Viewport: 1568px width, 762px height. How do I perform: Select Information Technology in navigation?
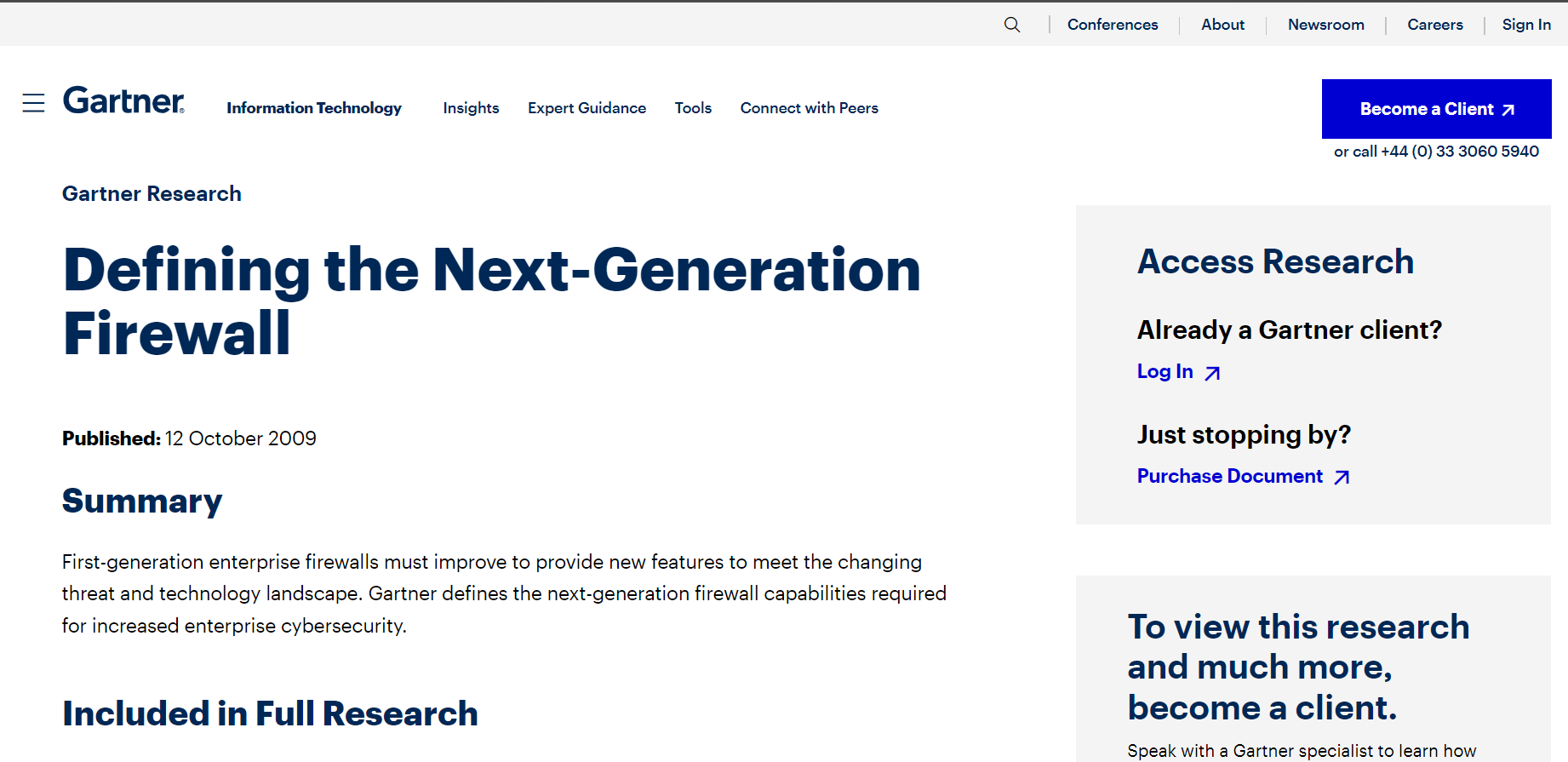(x=313, y=108)
